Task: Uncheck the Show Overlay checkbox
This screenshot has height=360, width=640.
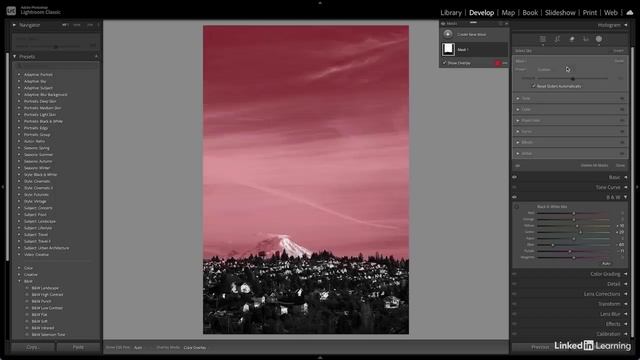Action: [x=444, y=63]
